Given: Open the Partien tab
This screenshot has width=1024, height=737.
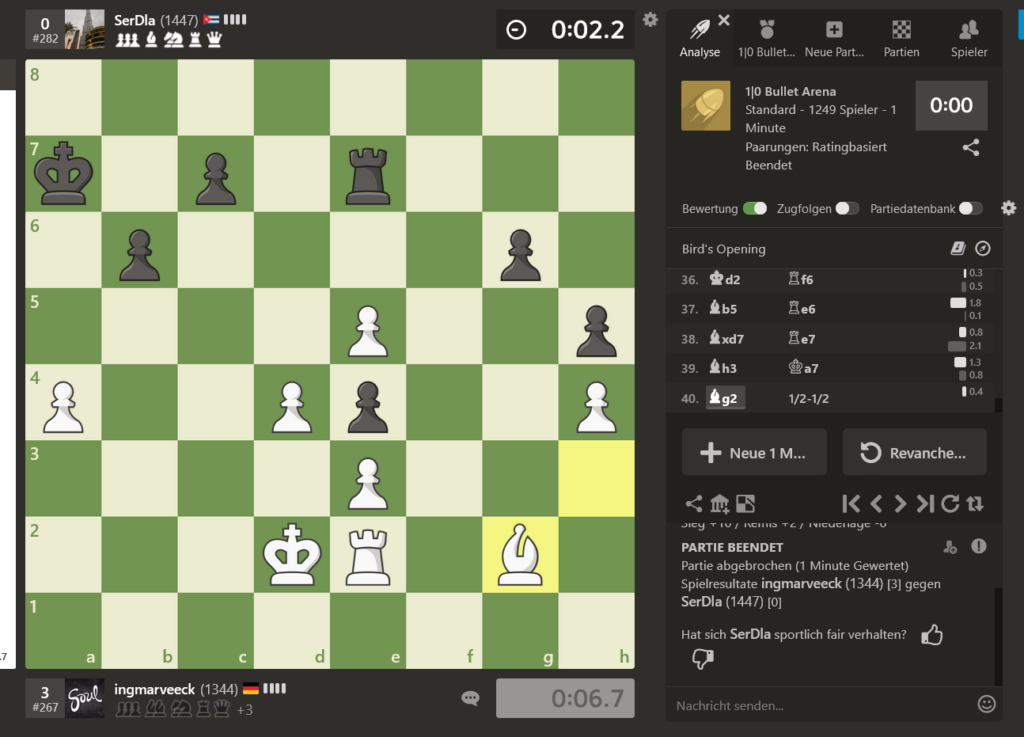Looking at the screenshot, I should tap(901, 39).
